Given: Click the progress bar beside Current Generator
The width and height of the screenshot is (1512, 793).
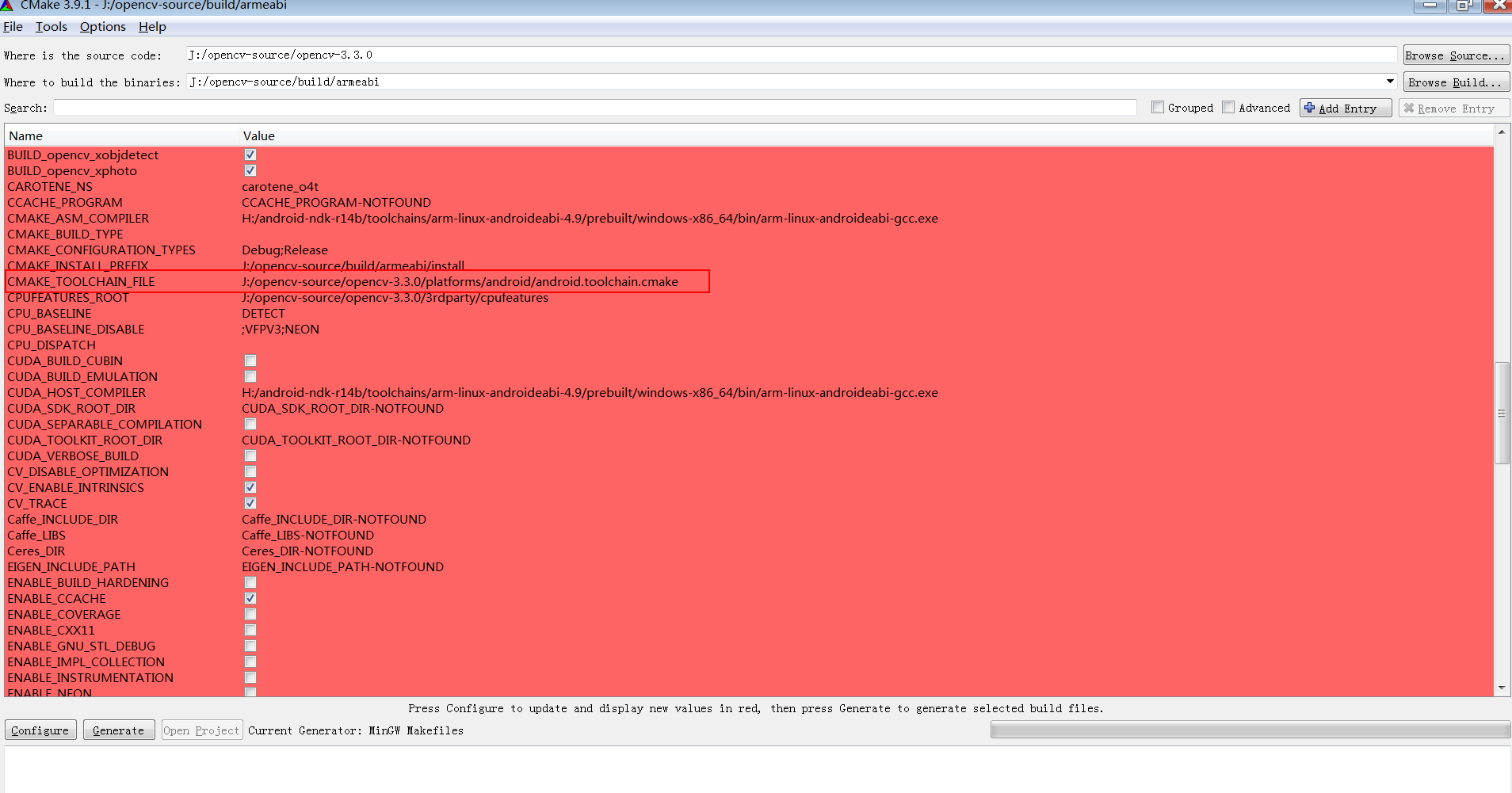Looking at the screenshot, I should click(1250, 730).
